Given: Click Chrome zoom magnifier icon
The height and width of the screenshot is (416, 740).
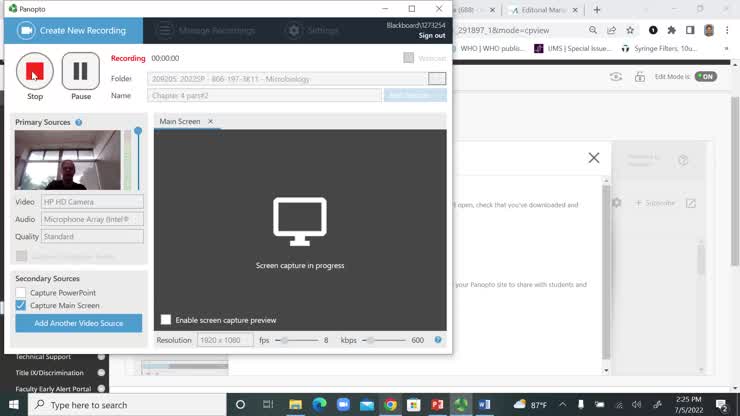Looking at the screenshot, I should 593,30.
